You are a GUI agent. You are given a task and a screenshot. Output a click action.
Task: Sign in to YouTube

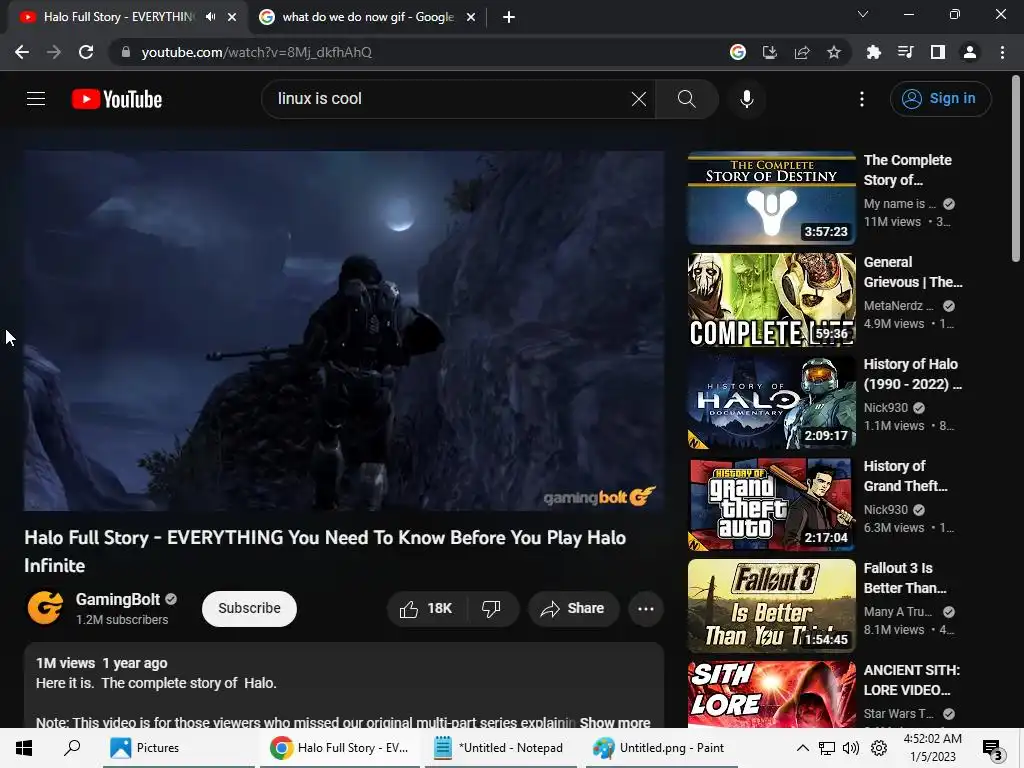pos(940,99)
